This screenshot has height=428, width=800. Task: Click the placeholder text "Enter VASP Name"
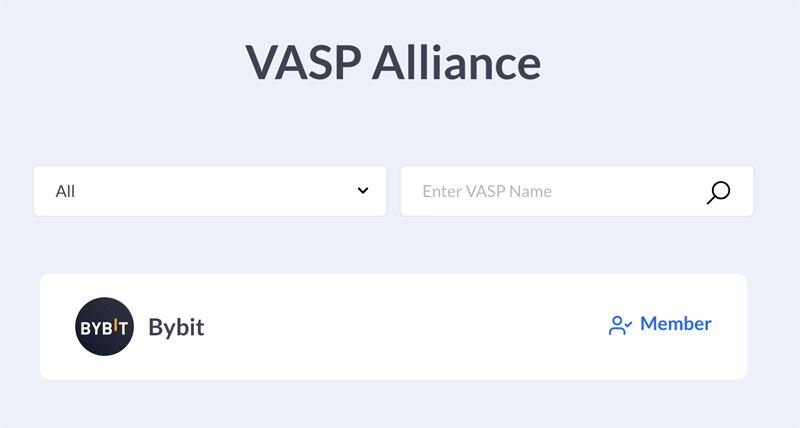(x=487, y=191)
